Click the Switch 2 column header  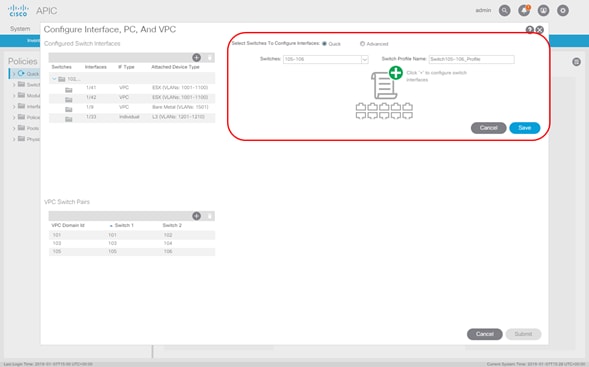pyautogui.click(x=172, y=225)
